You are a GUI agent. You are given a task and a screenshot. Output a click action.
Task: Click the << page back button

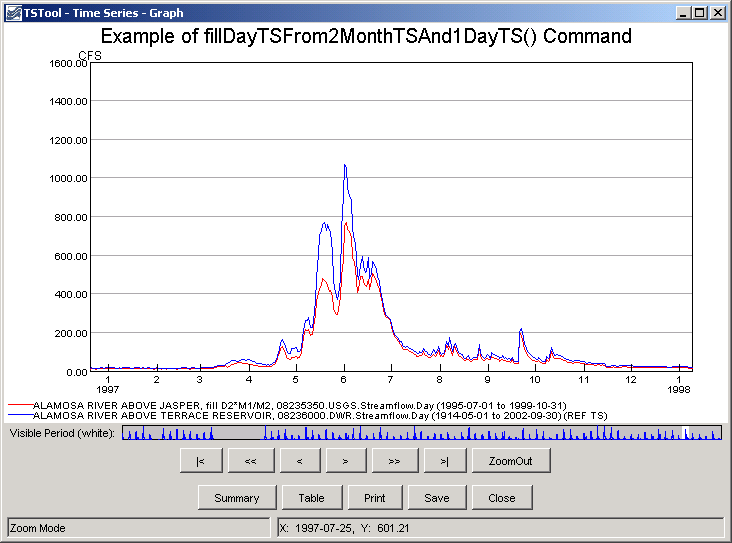[251, 461]
